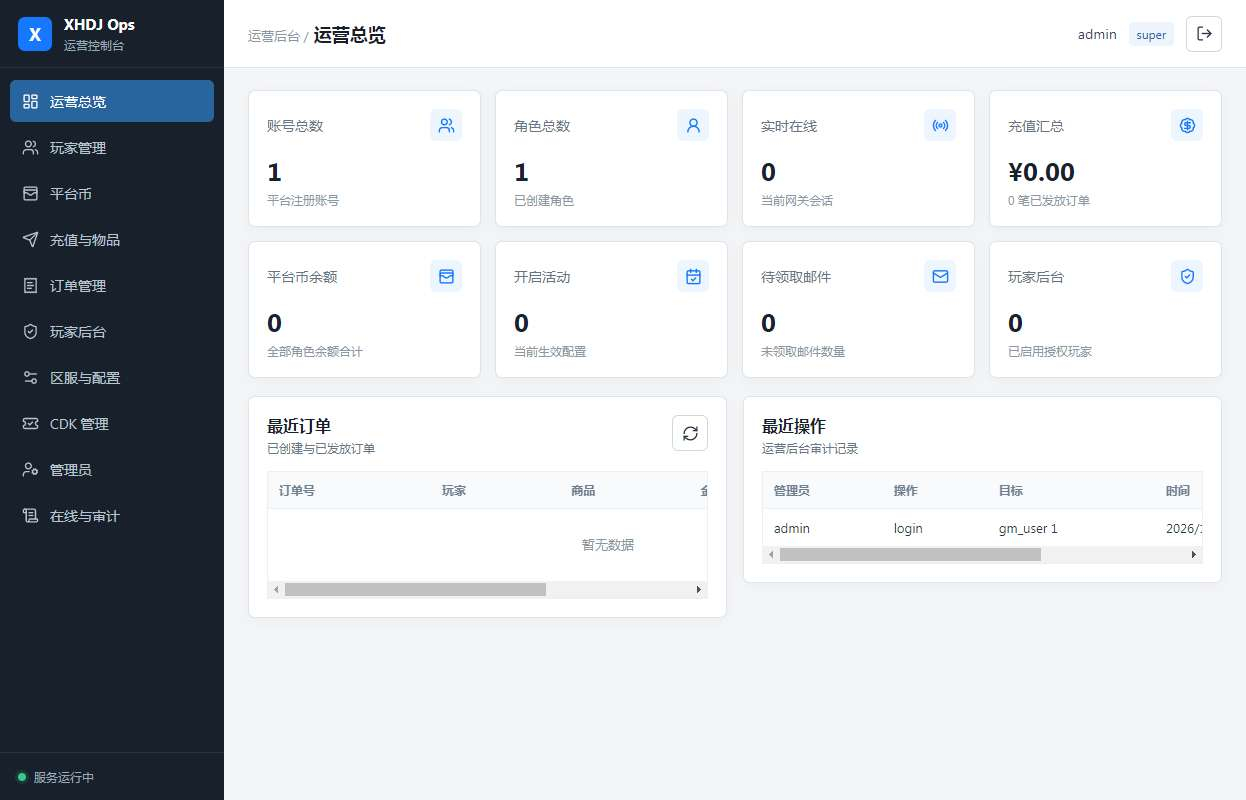Viewport: 1246px width, 800px height.
Task: Click the 管理员 column header in 最近操作
Action: pos(792,490)
